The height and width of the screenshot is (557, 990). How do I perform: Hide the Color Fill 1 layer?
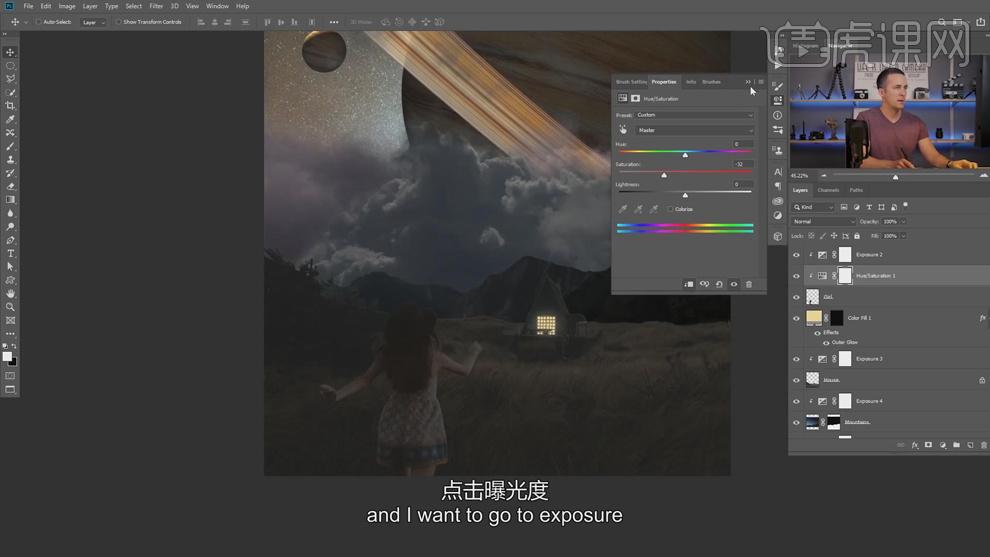click(796, 318)
